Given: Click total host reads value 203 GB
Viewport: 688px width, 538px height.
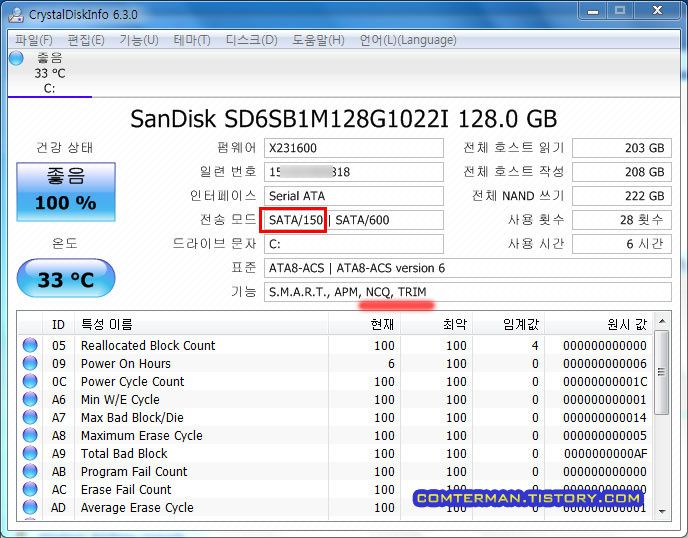Looking at the screenshot, I should [x=622, y=148].
